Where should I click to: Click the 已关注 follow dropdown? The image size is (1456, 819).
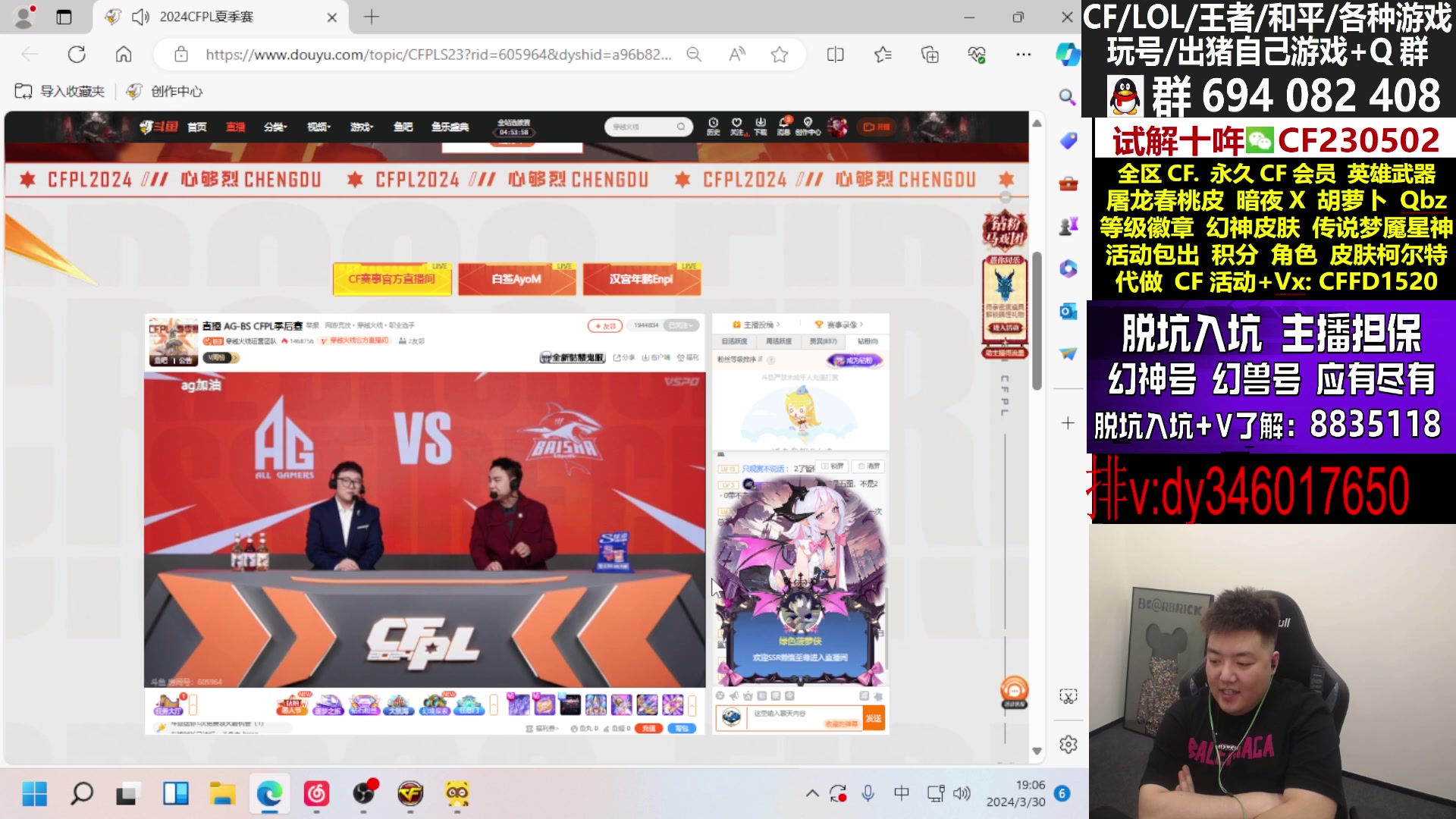coord(681,325)
